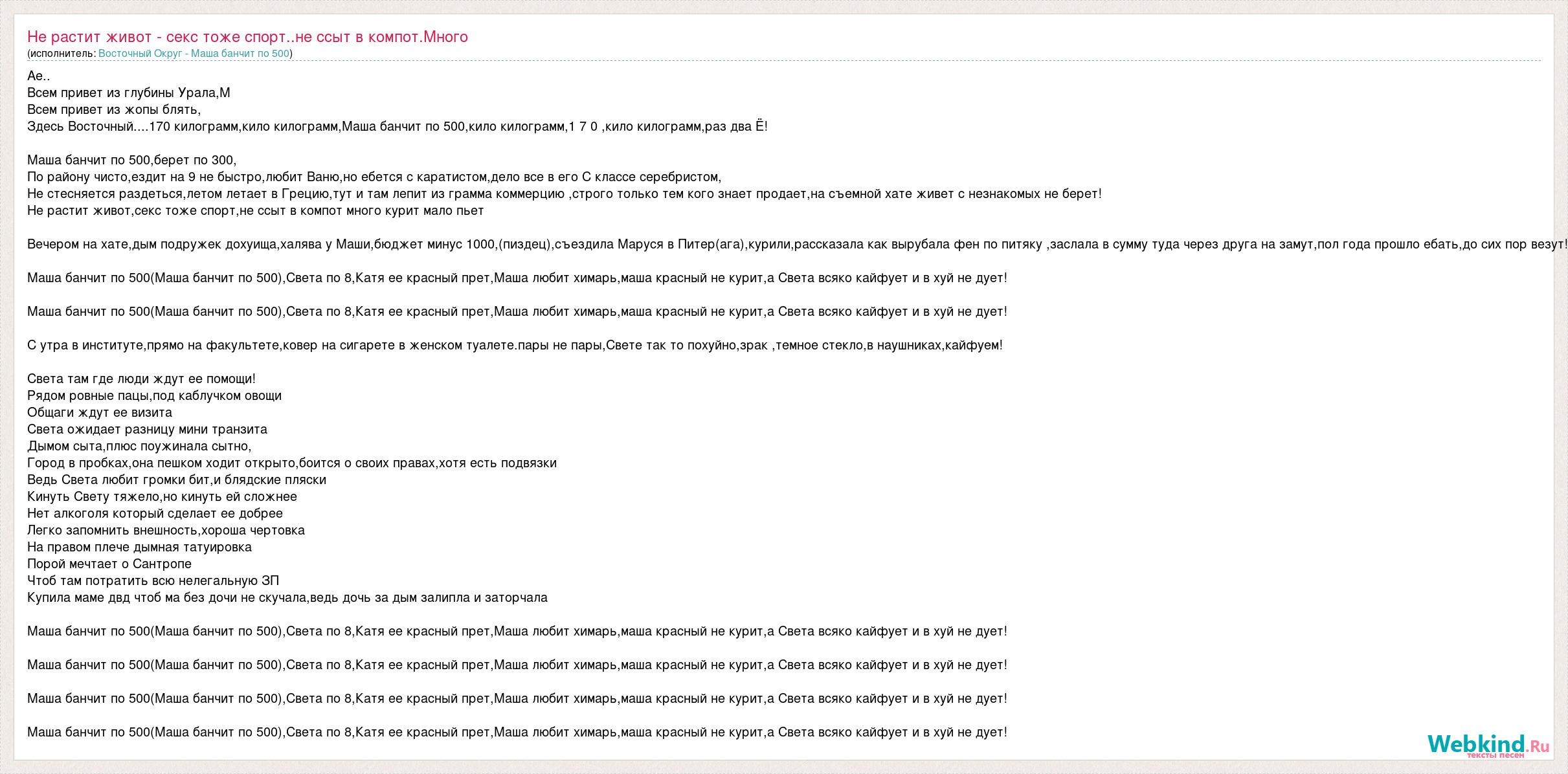Click line 'Дымом сыта,плюс поужинала сытно,'

click(139, 446)
